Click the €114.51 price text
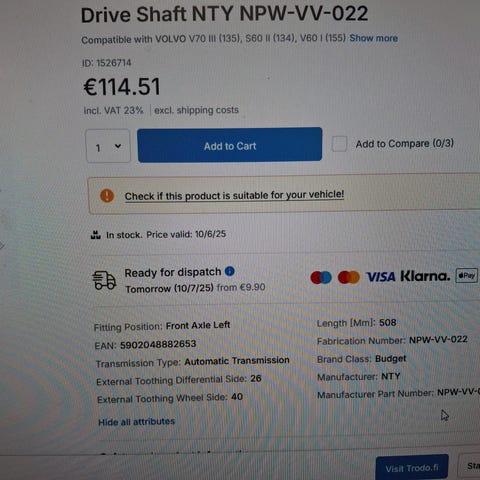This screenshot has width=480, height=480. pos(122,87)
